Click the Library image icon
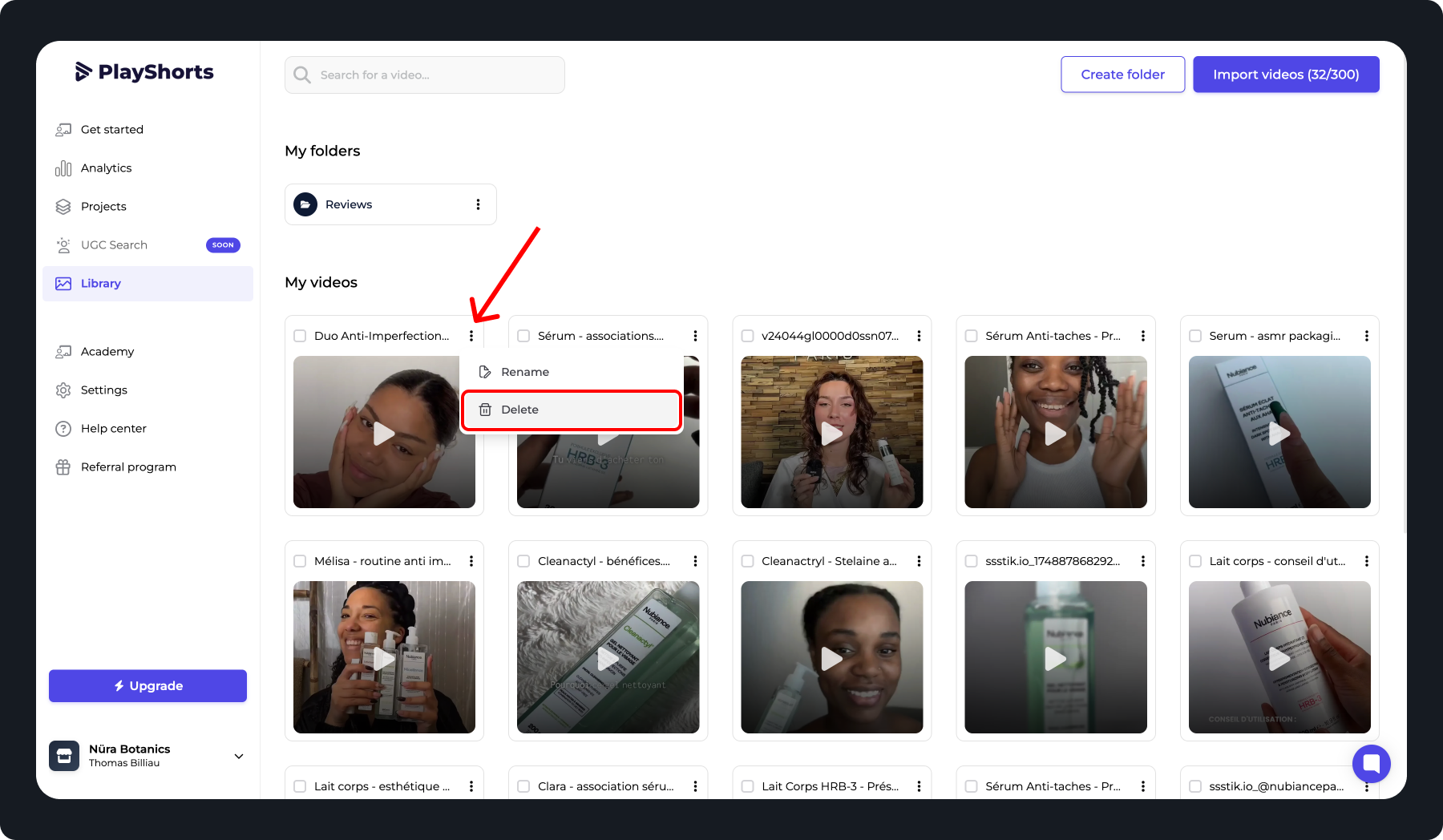 pos(63,284)
